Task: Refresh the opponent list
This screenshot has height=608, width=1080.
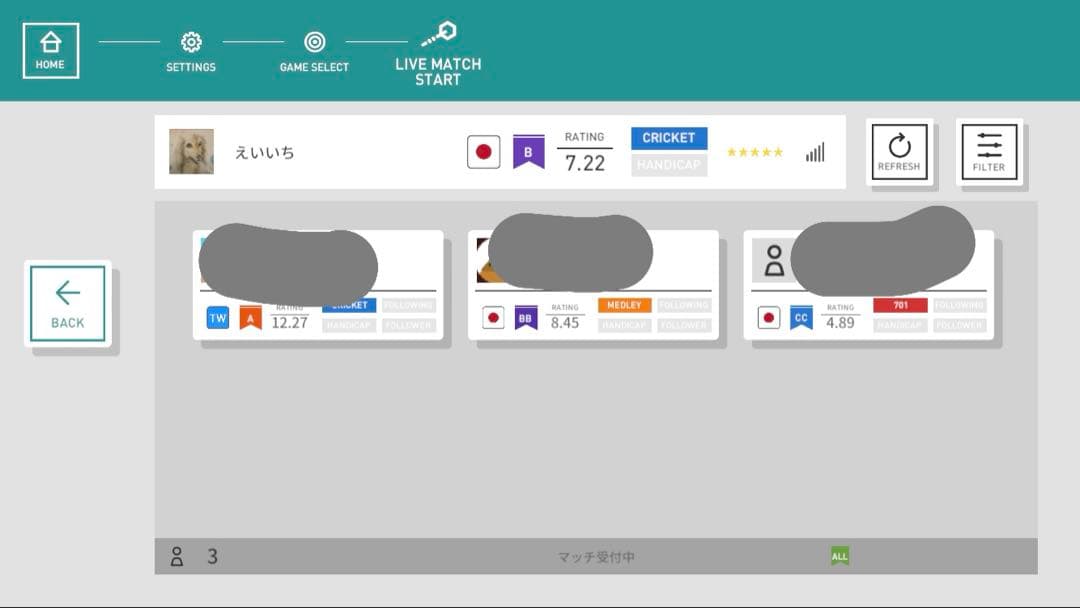Action: (899, 152)
